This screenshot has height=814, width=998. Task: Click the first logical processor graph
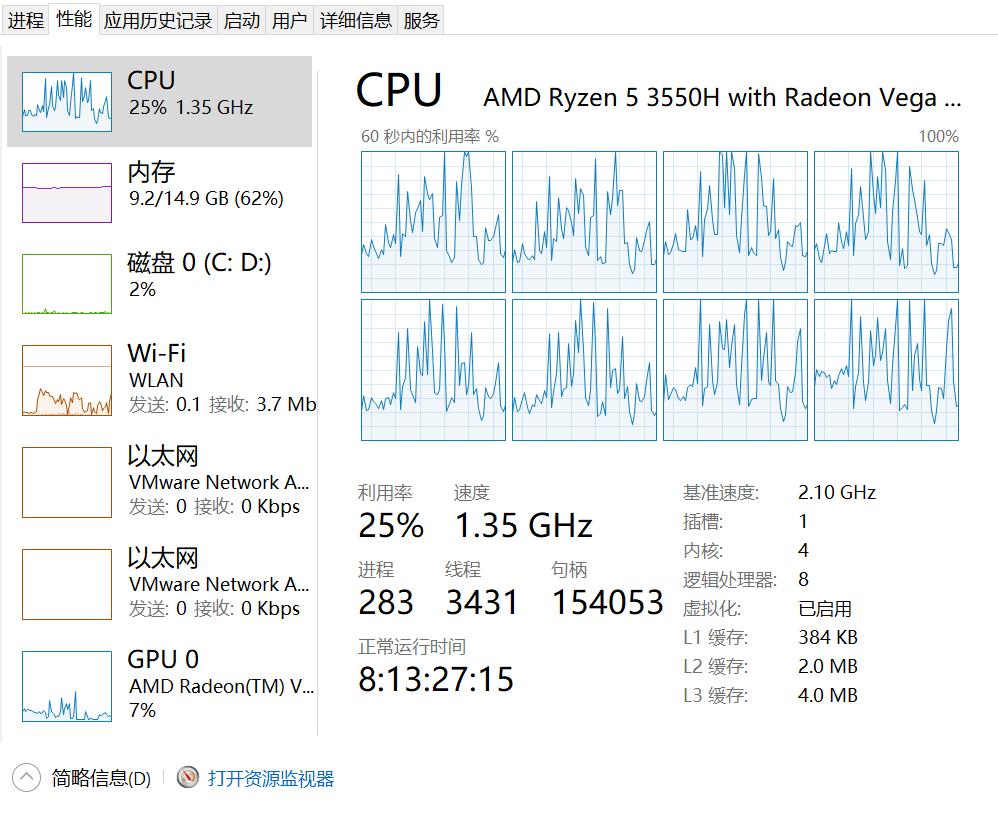[x=433, y=222]
